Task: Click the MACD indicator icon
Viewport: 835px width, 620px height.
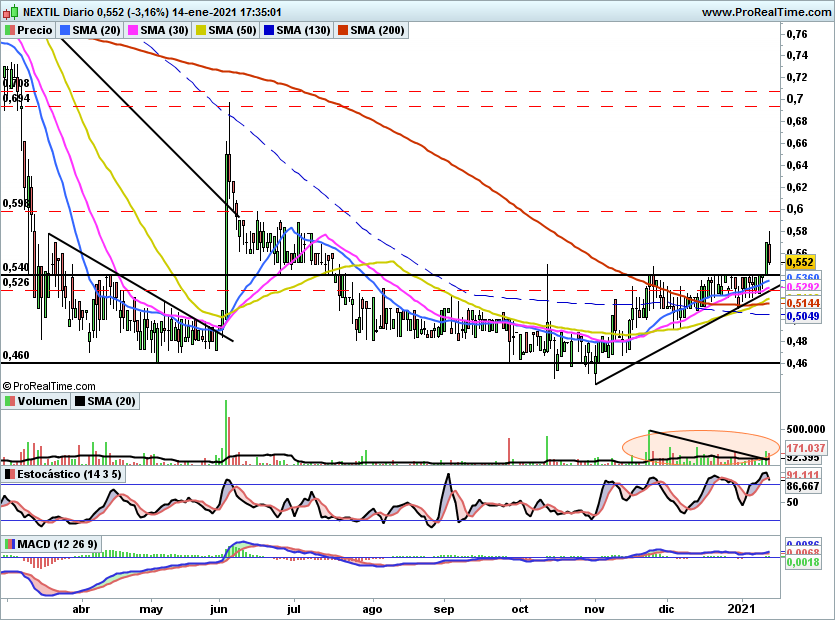Action: pos(10,544)
